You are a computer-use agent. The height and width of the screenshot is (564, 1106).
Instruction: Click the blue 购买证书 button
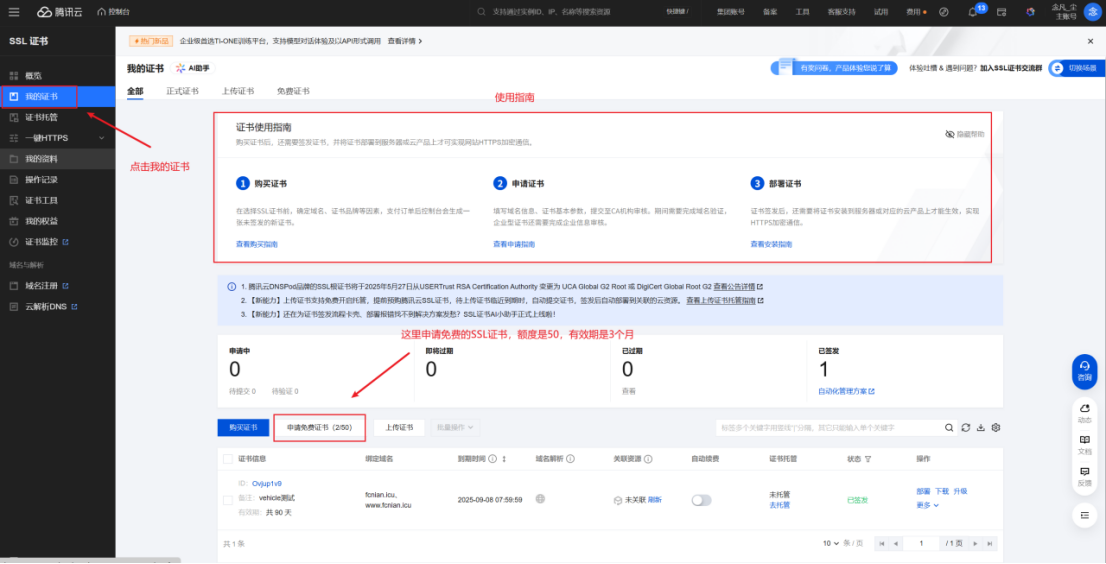pyautogui.click(x=243, y=428)
